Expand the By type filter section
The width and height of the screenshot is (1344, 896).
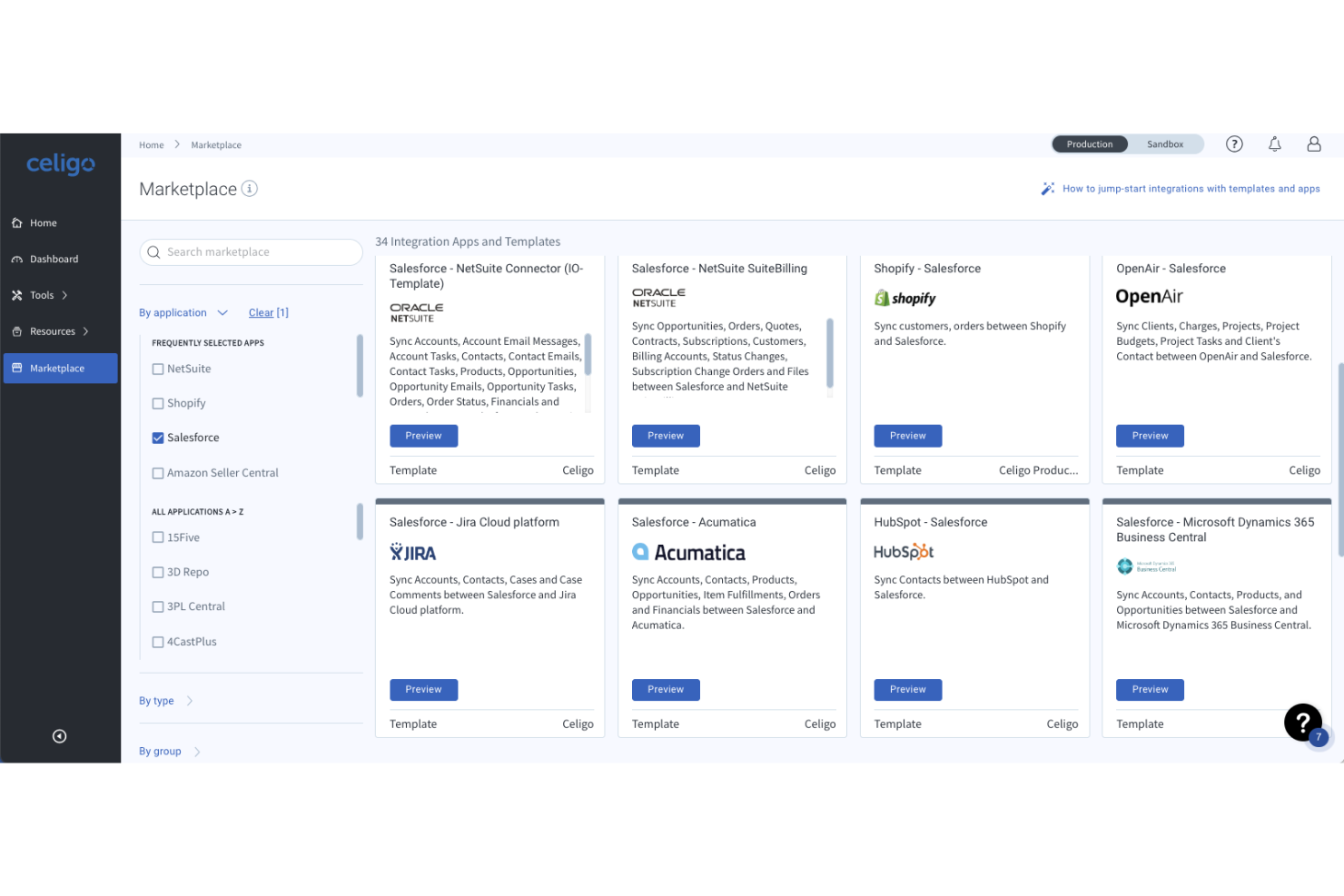(x=166, y=701)
